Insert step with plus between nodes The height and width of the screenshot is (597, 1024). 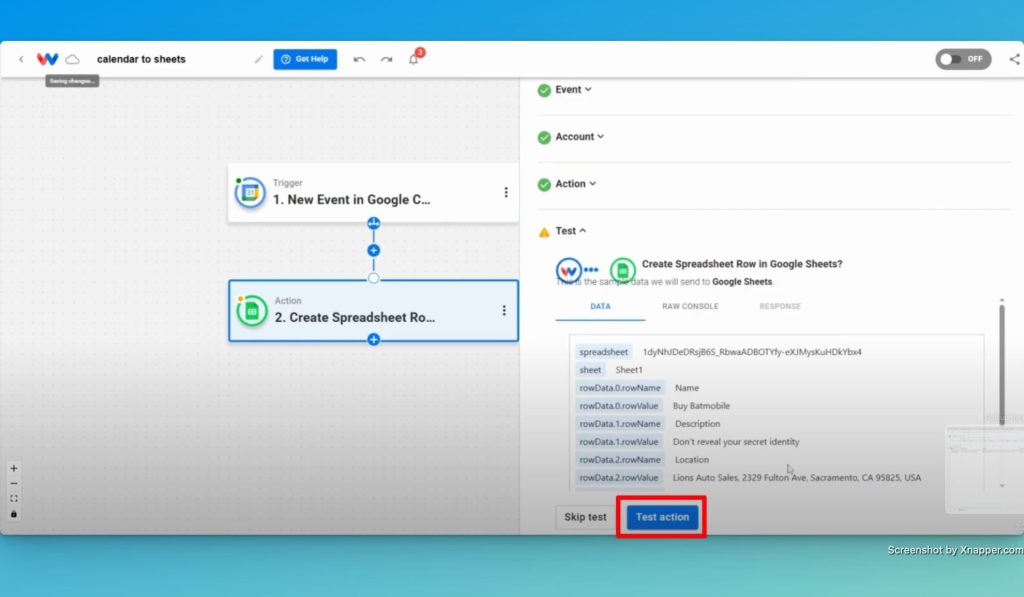(374, 250)
